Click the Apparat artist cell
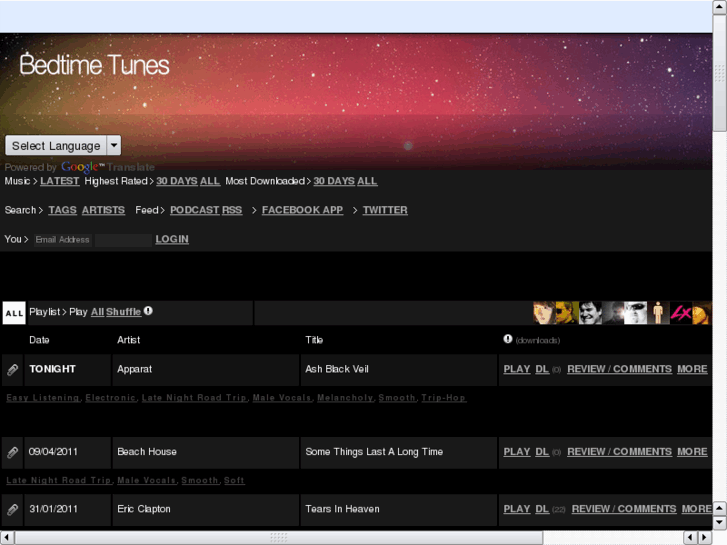This screenshot has width=727, height=545. point(205,370)
